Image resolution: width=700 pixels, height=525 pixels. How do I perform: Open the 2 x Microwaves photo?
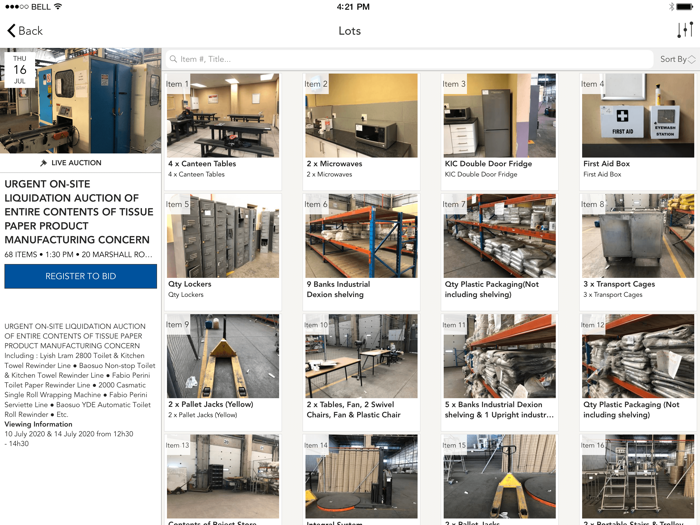pyautogui.click(x=361, y=116)
